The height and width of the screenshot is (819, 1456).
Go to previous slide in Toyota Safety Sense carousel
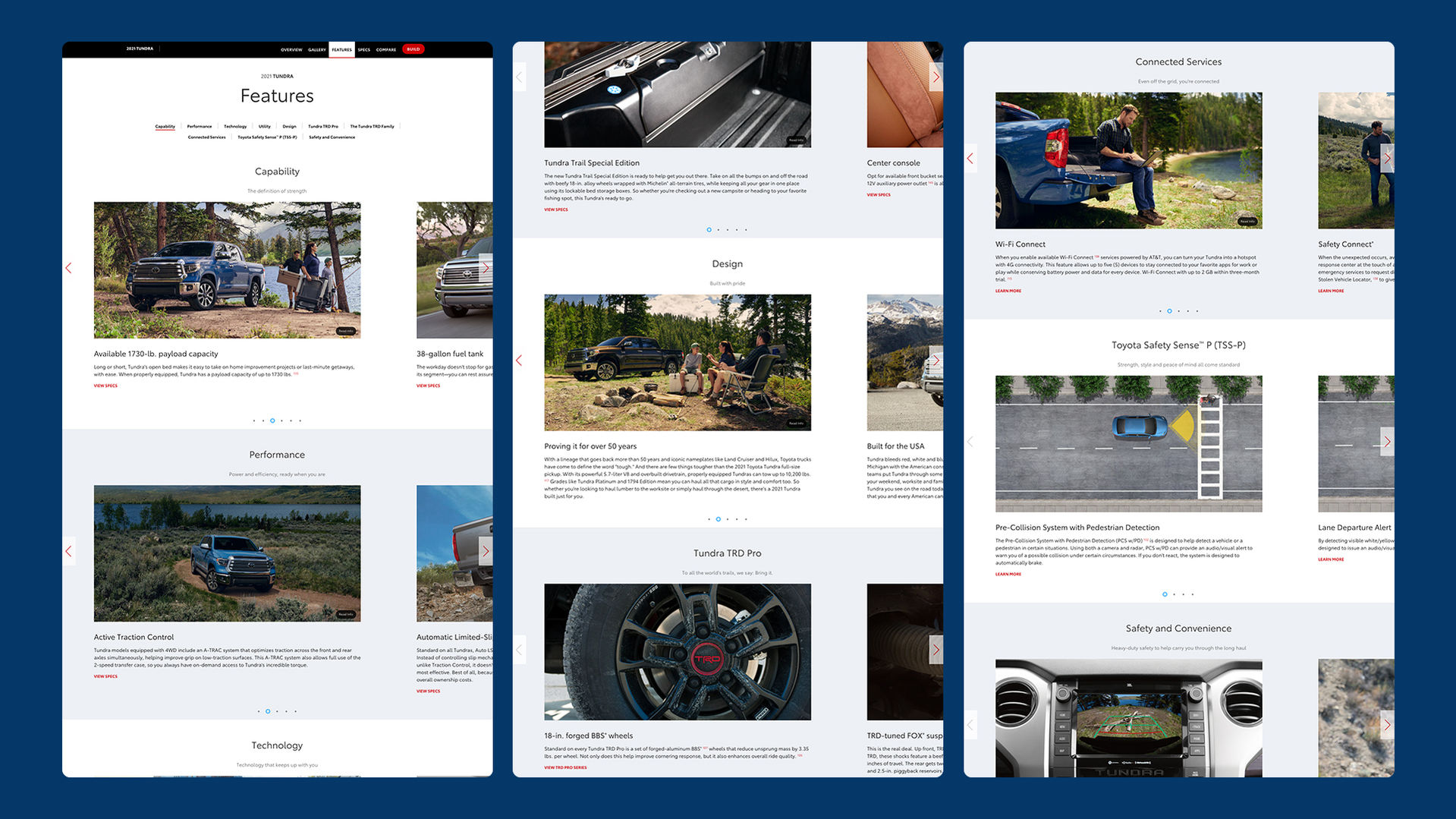pyautogui.click(x=970, y=442)
